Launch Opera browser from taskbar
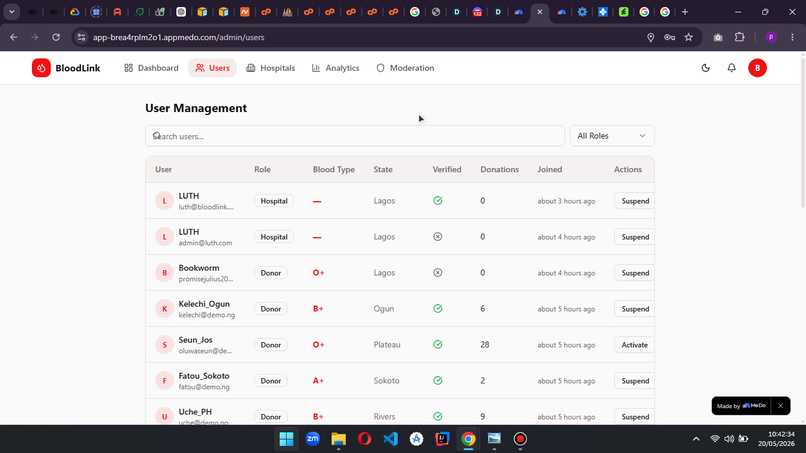 (364, 439)
